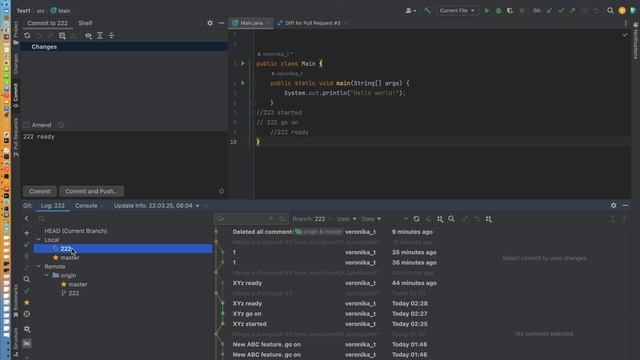The width and height of the screenshot is (640, 360).
Task: Select the Log: 222 tab
Action: point(53,206)
